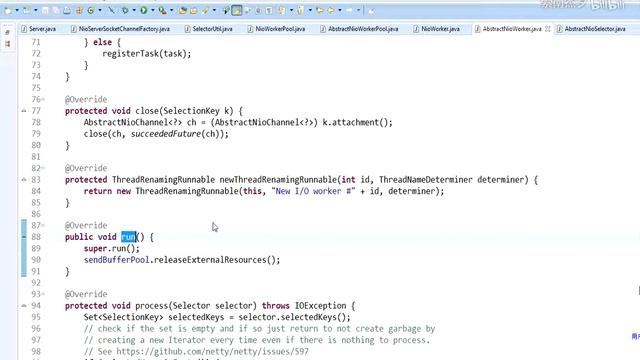
Task: Switch to the AbstractNioWorkerPool.java tab
Action: click(359, 29)
